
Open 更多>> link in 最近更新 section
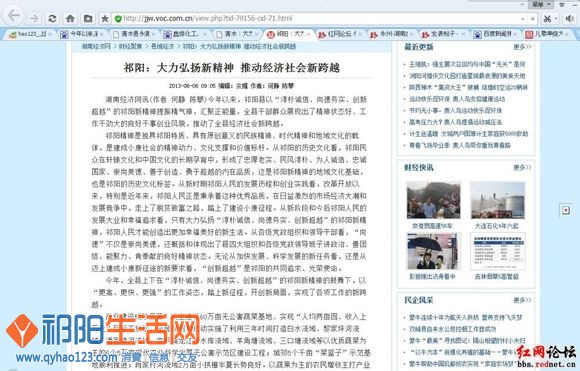[x=522, y=47]
